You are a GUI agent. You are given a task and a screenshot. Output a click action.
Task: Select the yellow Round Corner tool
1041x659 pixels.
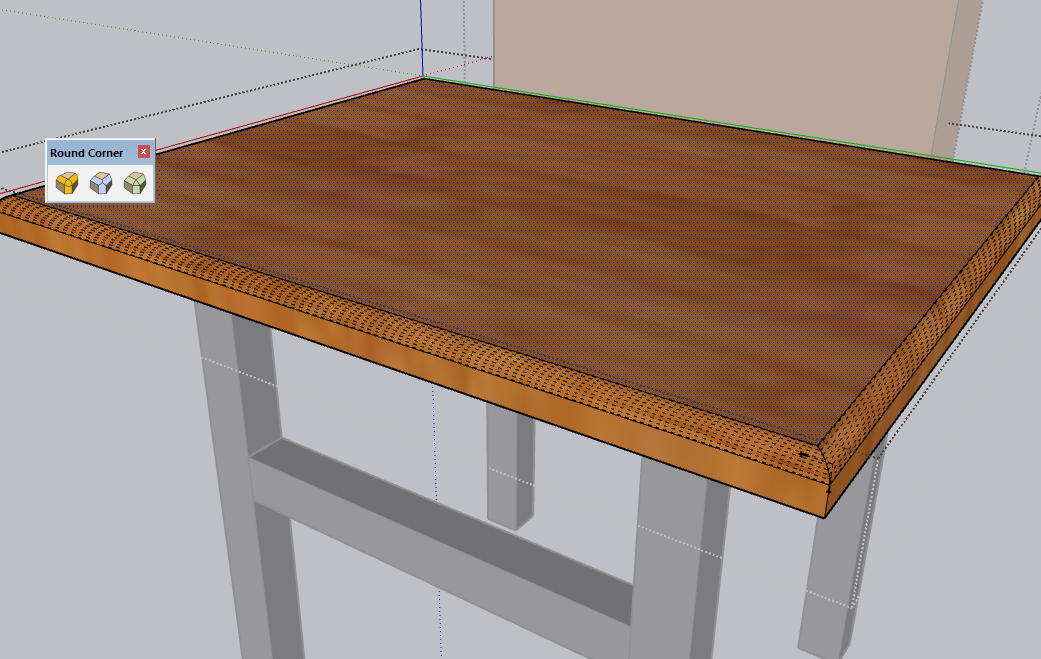click(x=67, y=183)
